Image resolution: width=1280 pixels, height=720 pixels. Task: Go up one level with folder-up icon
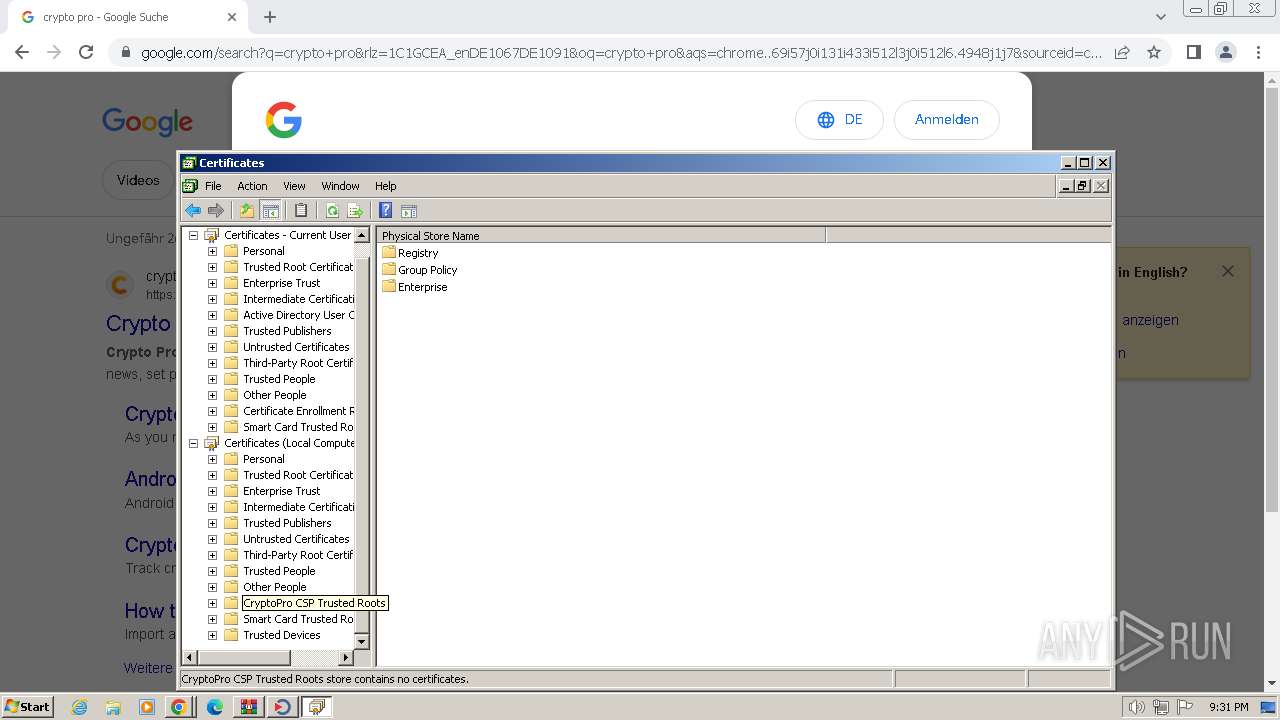click(x=246, y=210)
